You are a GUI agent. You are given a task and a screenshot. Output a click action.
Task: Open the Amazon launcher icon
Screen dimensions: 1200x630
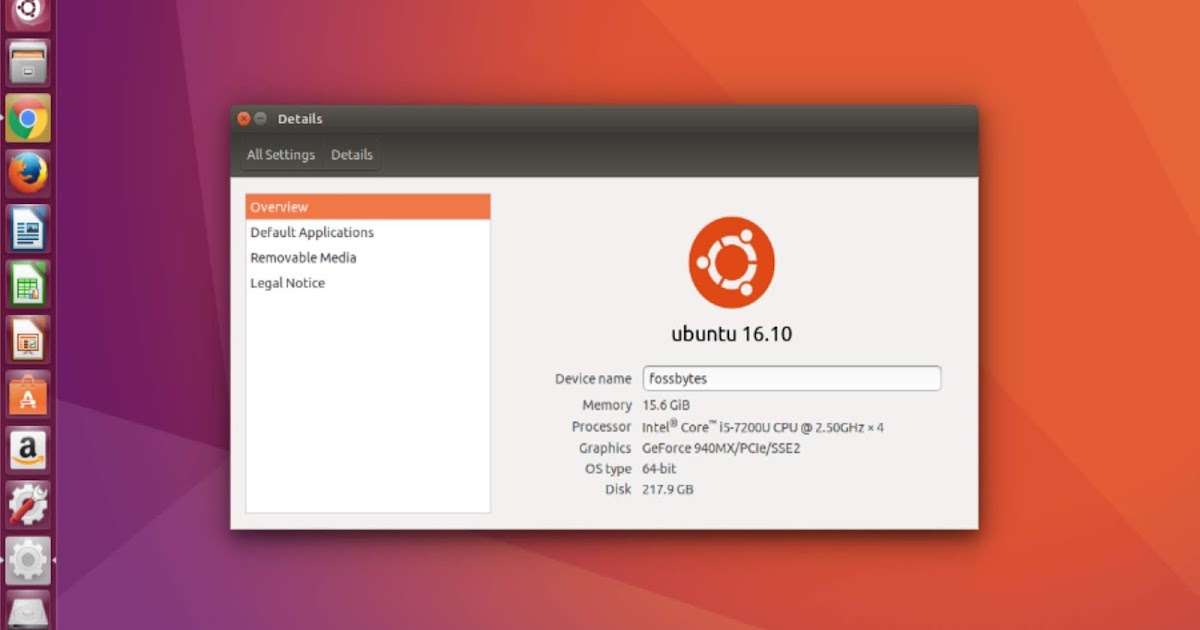(28, 450)
